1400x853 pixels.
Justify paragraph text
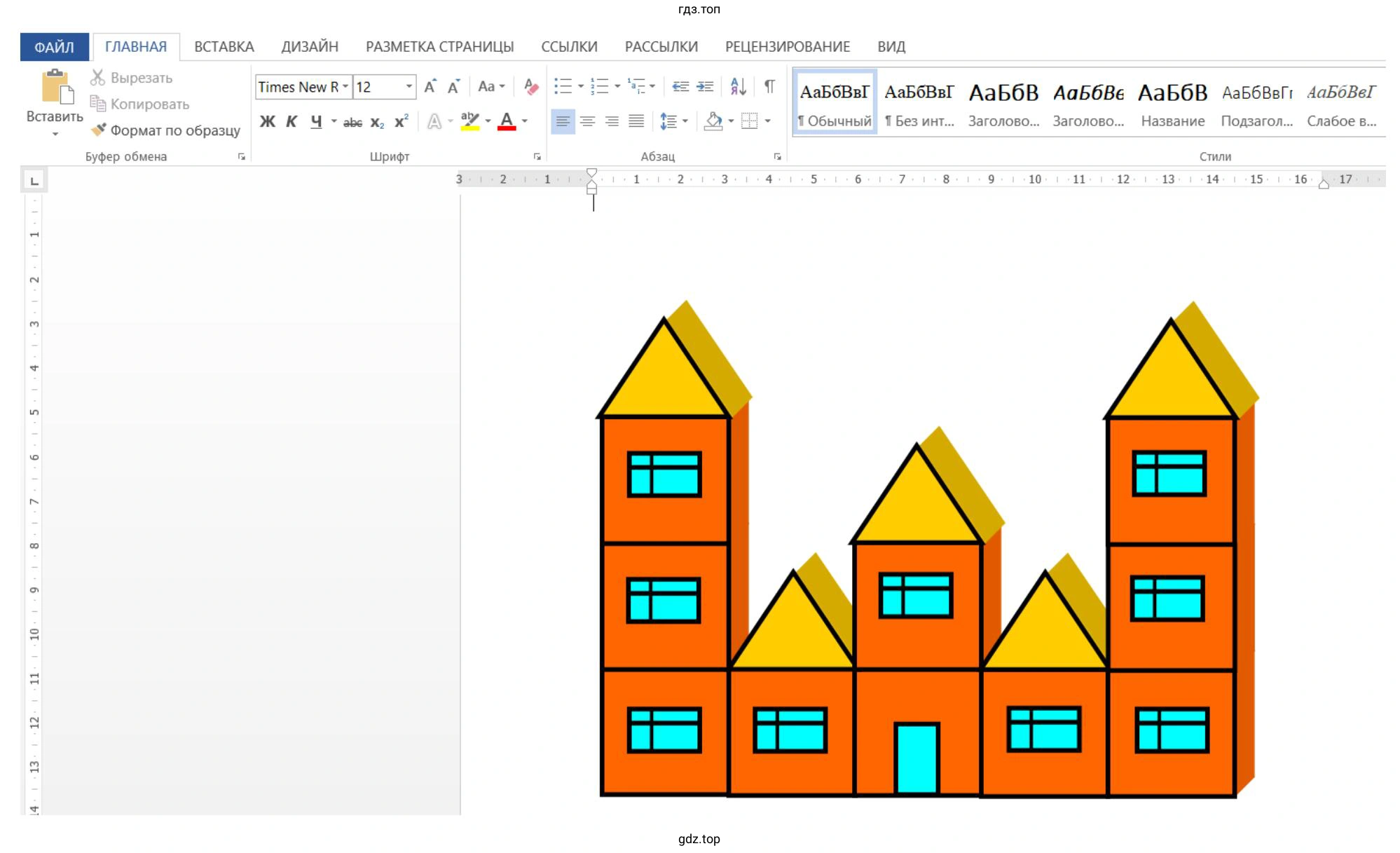click(x=636, y=121)
